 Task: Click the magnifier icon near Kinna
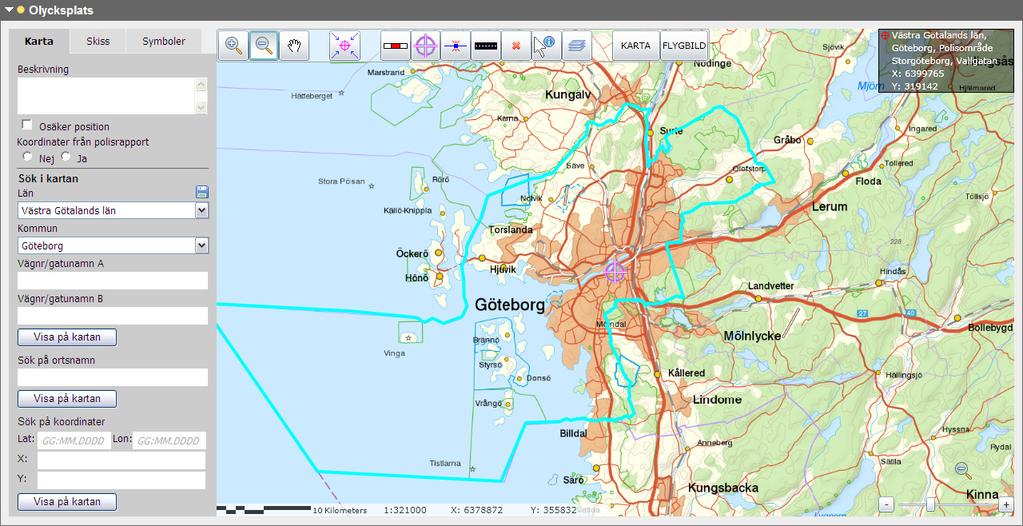962,469
